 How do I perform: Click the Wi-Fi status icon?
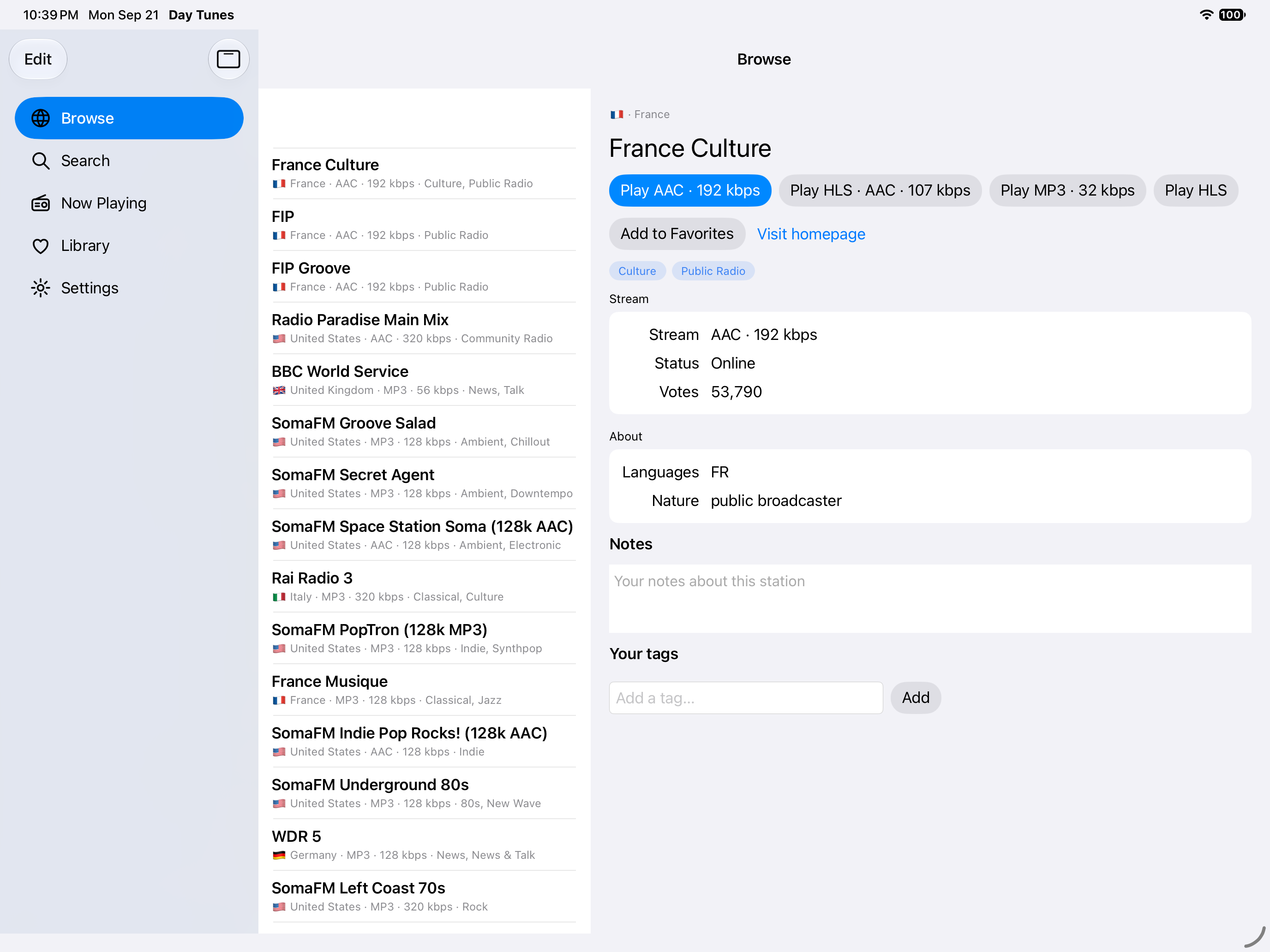[1206, 15]
